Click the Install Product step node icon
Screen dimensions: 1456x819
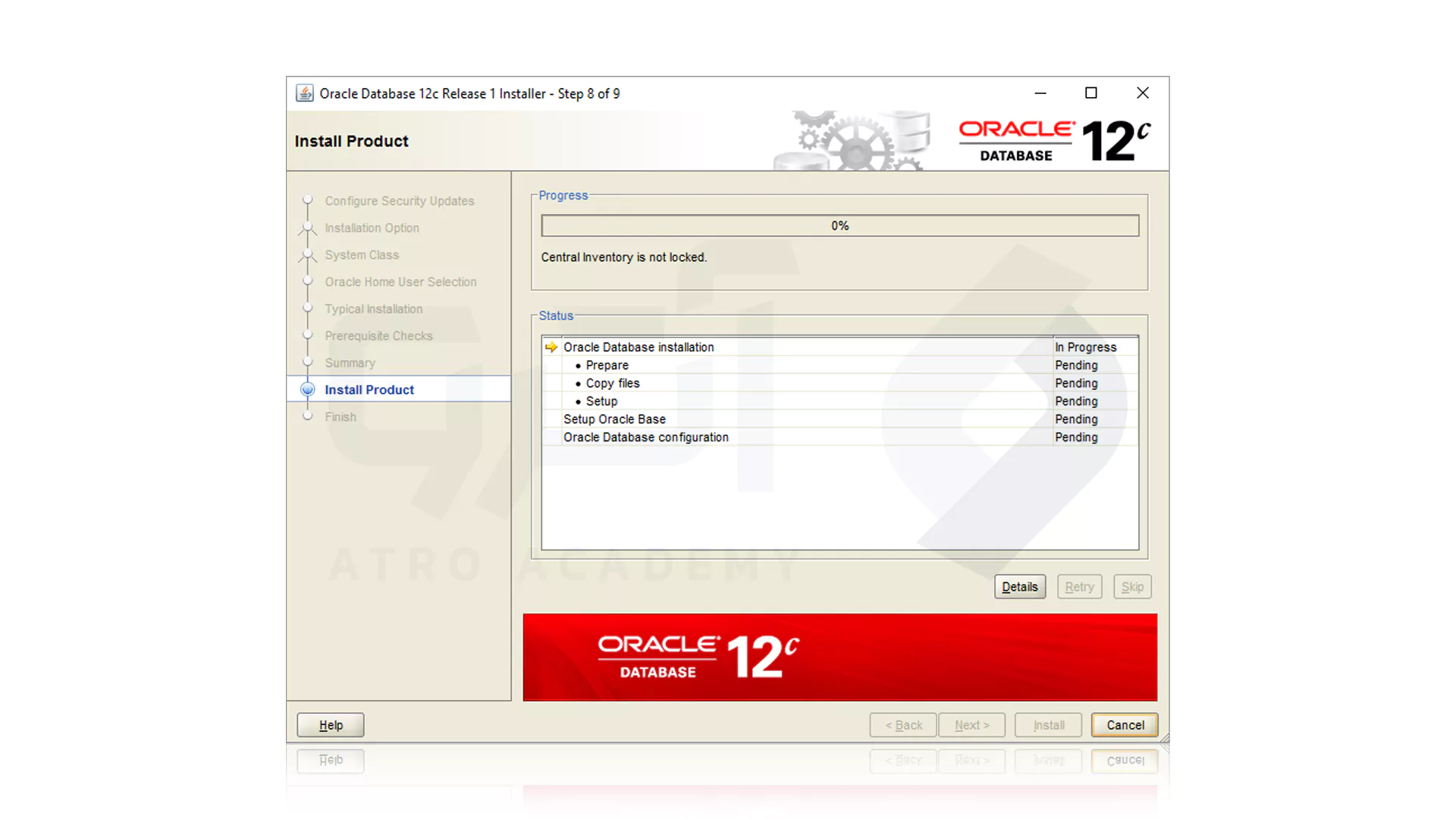307,389
